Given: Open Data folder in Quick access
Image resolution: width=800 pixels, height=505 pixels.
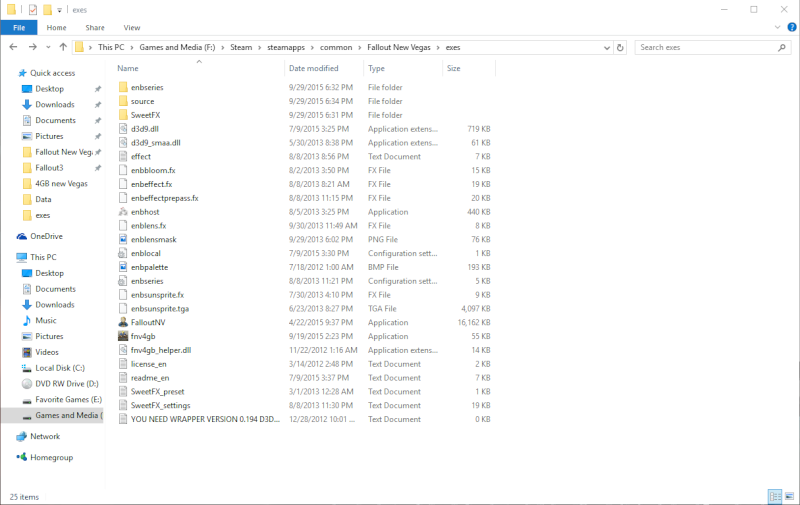Looking at the screenshot, I should point(43,199).
